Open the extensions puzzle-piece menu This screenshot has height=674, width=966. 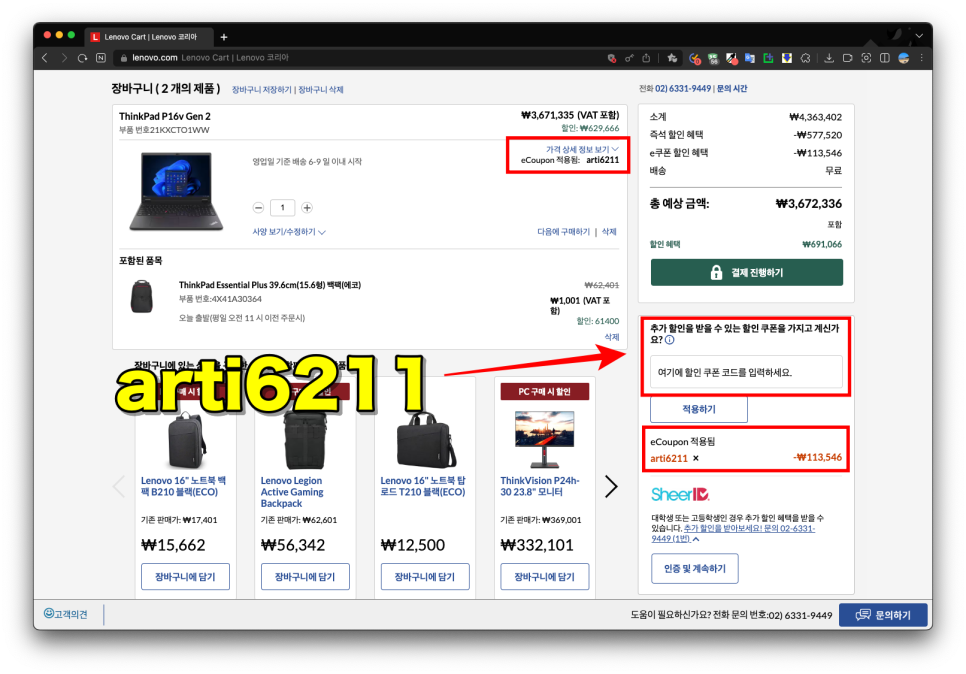pyautogui.click(x=805, y=59)
